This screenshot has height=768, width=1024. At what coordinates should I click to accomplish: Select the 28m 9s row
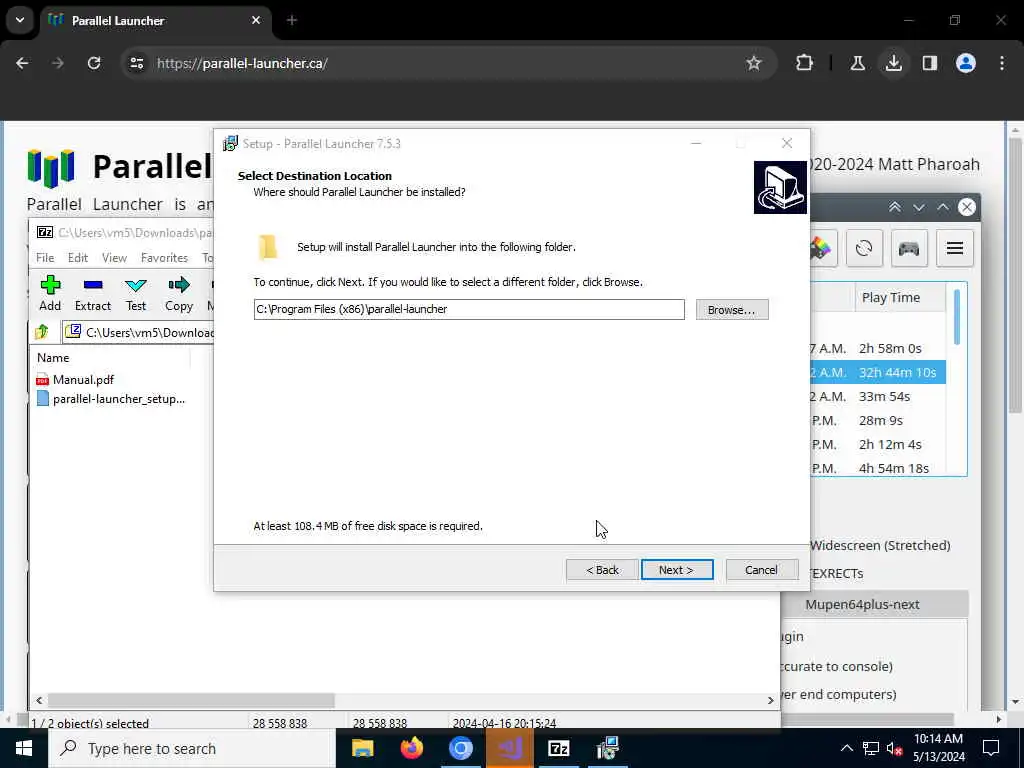click(x=878, y=421)
